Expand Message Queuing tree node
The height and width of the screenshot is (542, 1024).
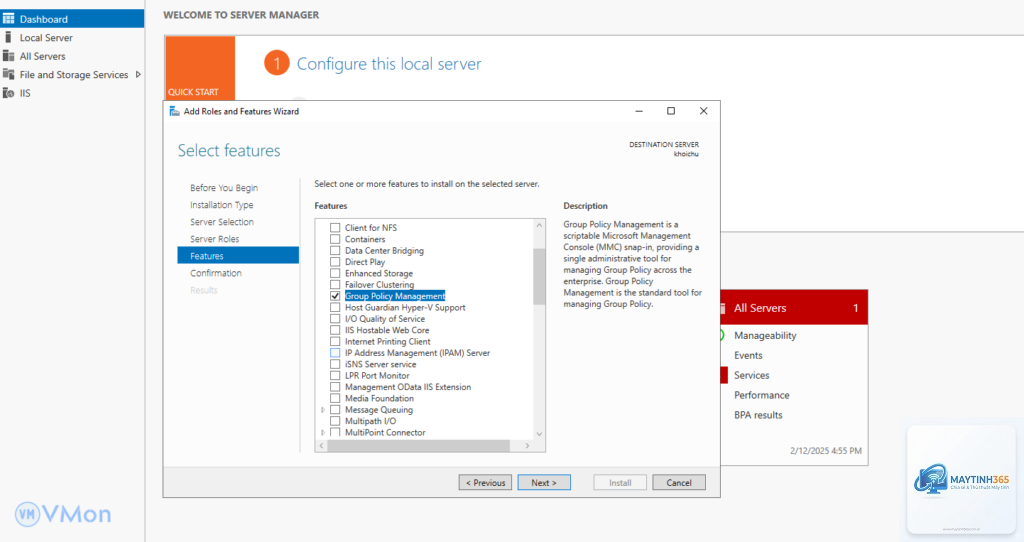(323, 410)
